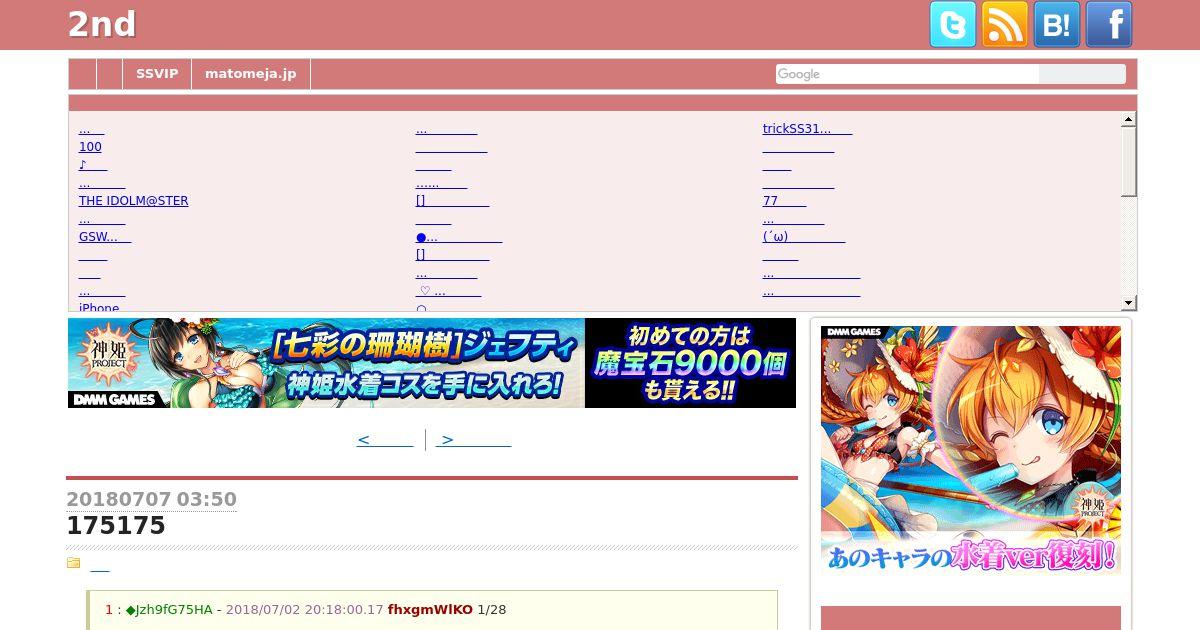Click the article title 175175

116,526
